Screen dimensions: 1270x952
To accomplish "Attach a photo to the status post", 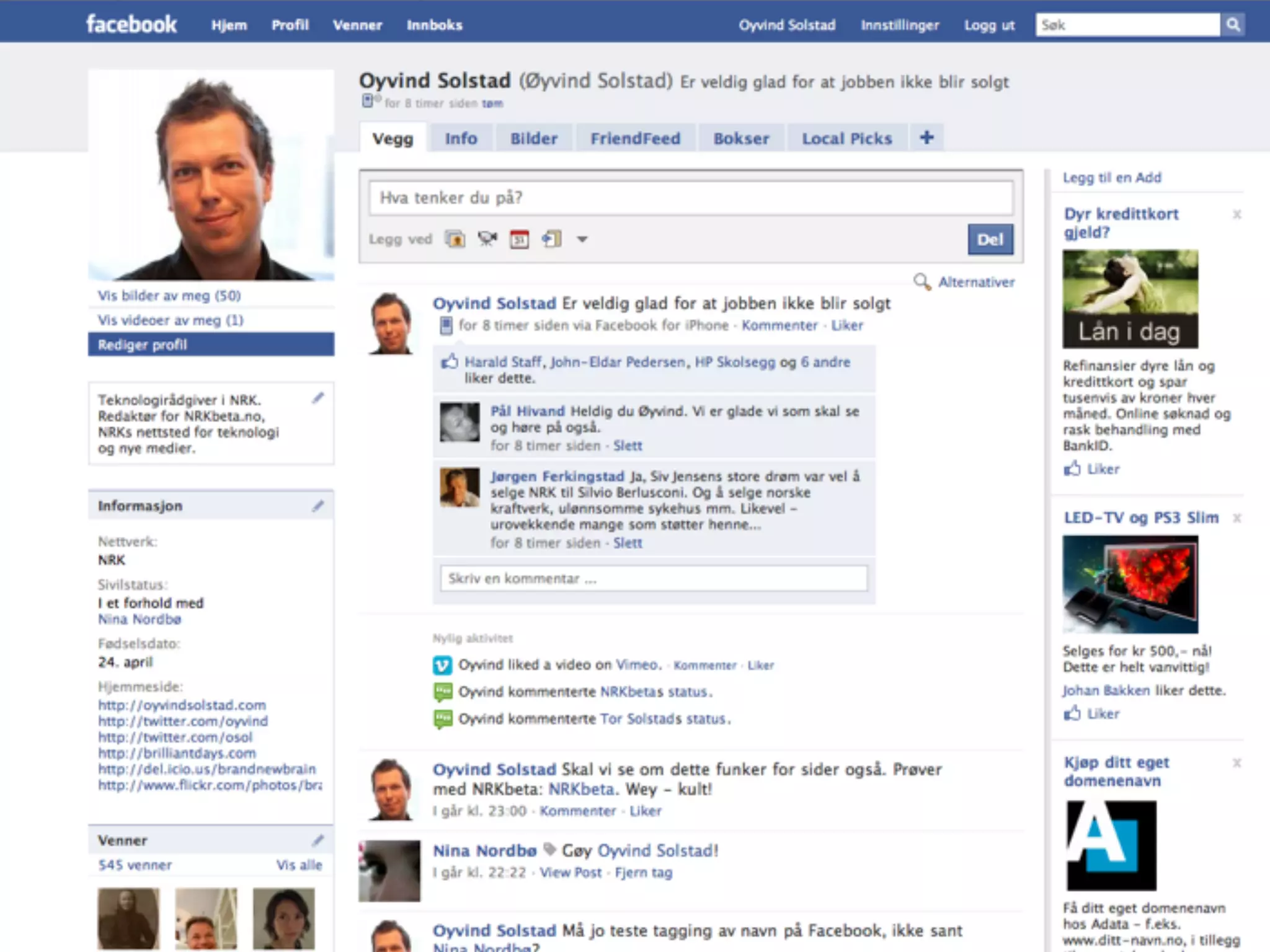I will pos(455,239).
